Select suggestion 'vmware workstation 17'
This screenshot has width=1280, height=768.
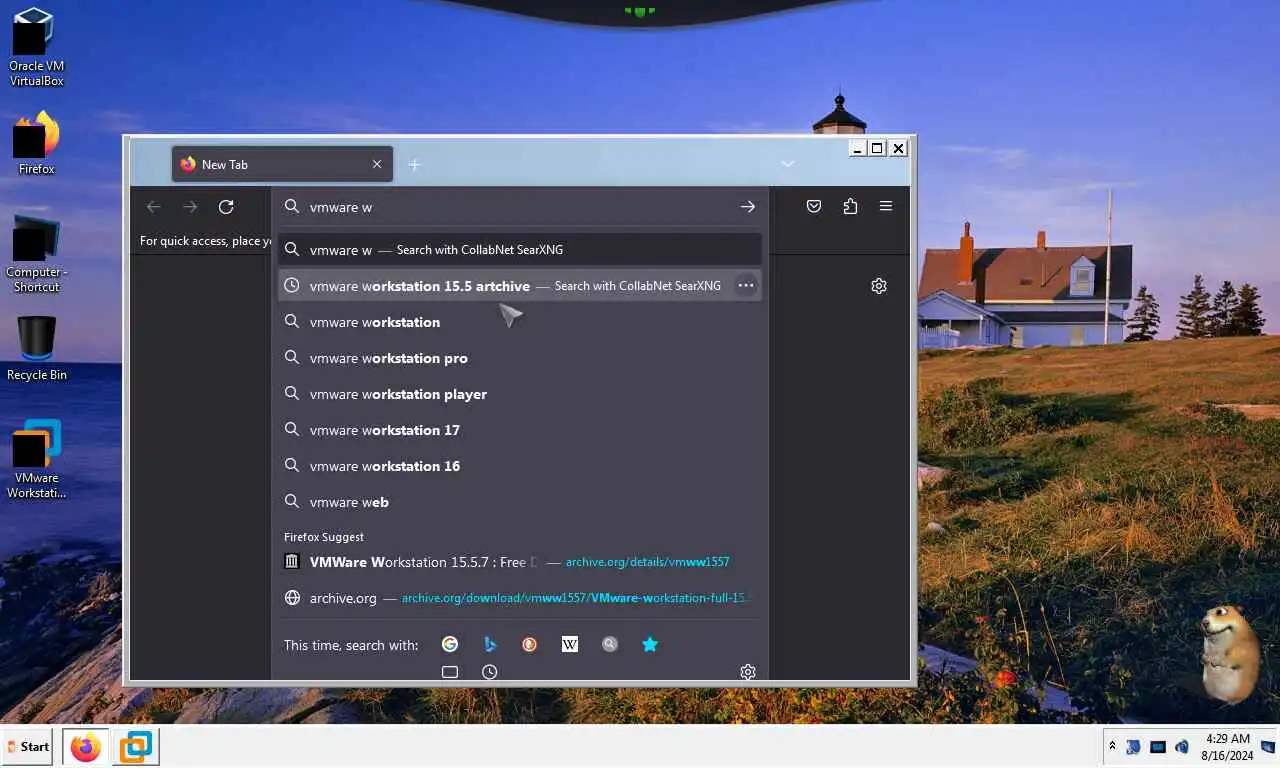point(520,430)
